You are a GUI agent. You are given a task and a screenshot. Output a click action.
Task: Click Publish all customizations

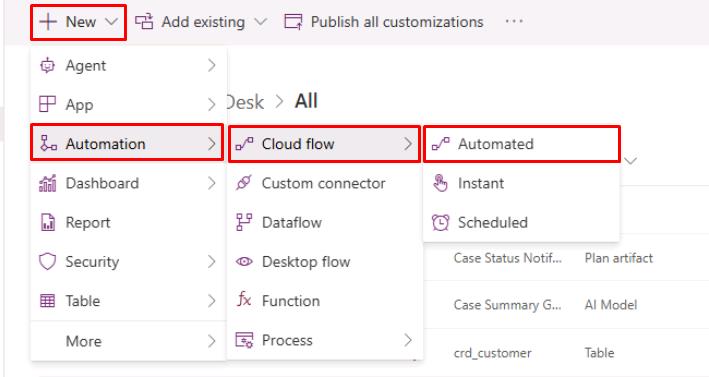click(383, 22)
